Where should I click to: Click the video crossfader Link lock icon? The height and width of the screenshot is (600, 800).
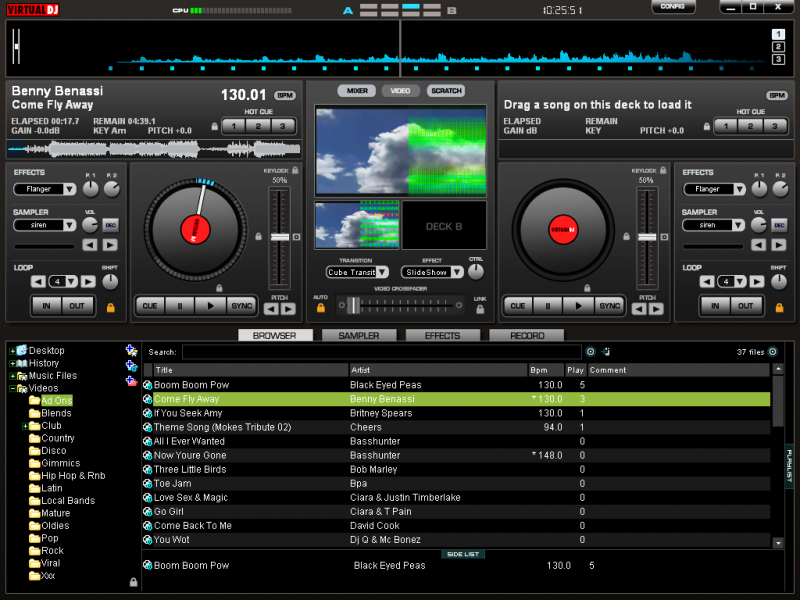click(480, 309)
